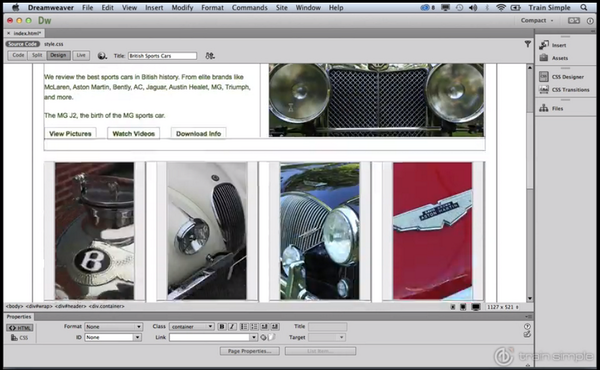Image resolution: width=600 pixels, height=370 pixels.
Task: Click the tablet size icon in status bar
Action: (463, 307)
